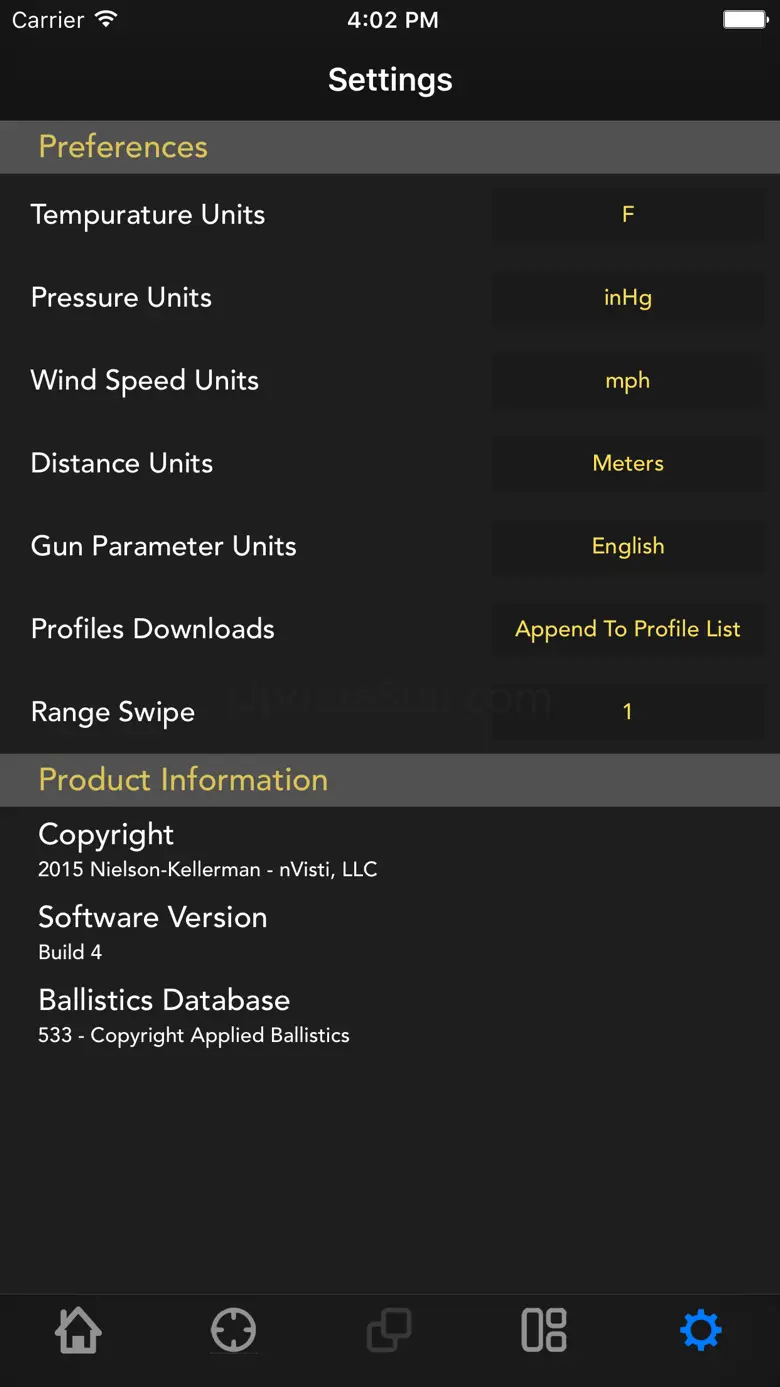Tap the Append To Profile List button
780x1387 pixels.
[x=628, y=629]
